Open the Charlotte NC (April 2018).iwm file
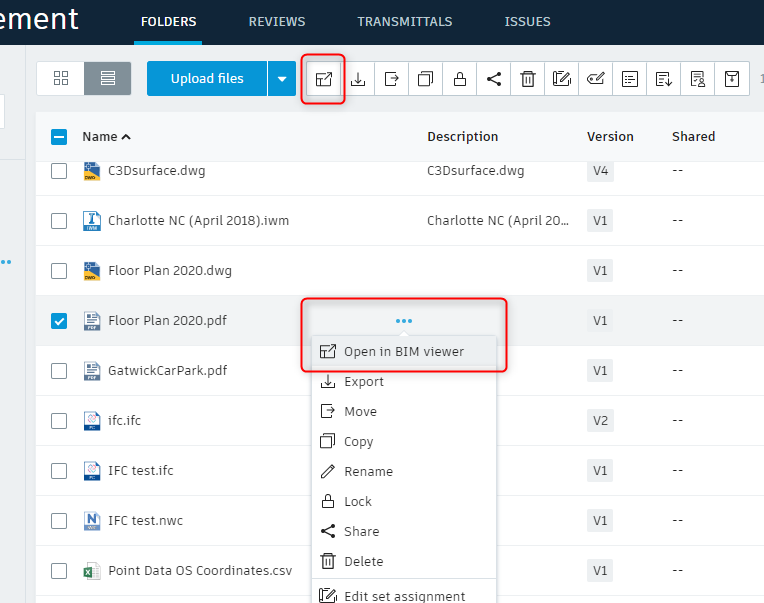 click(198, 221)
